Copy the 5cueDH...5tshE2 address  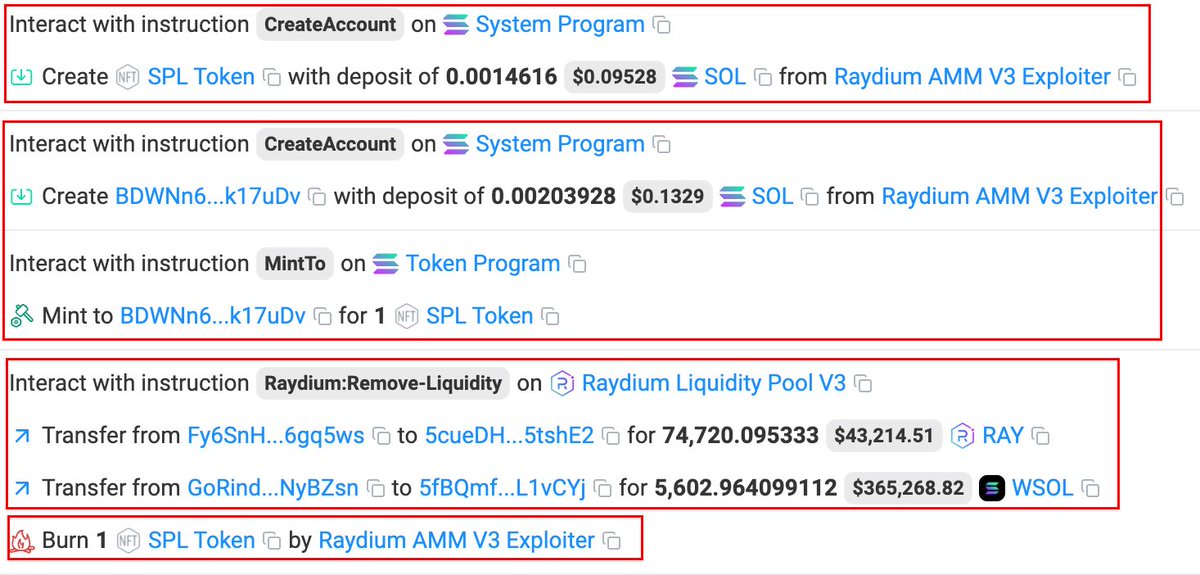pyautogui.click(x=610, y=436)
